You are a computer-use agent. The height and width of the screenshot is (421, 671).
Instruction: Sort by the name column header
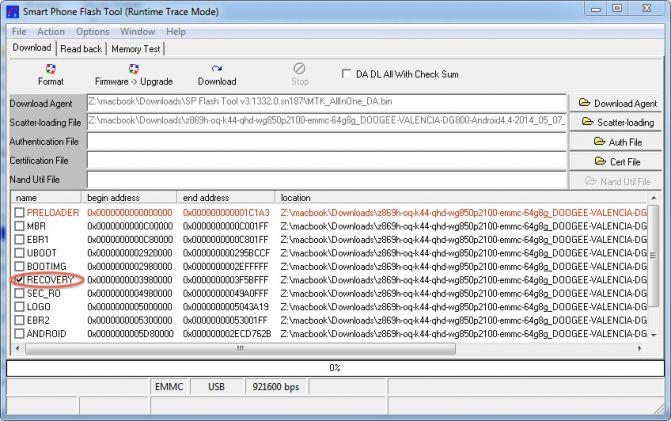[x=46, y=198]
